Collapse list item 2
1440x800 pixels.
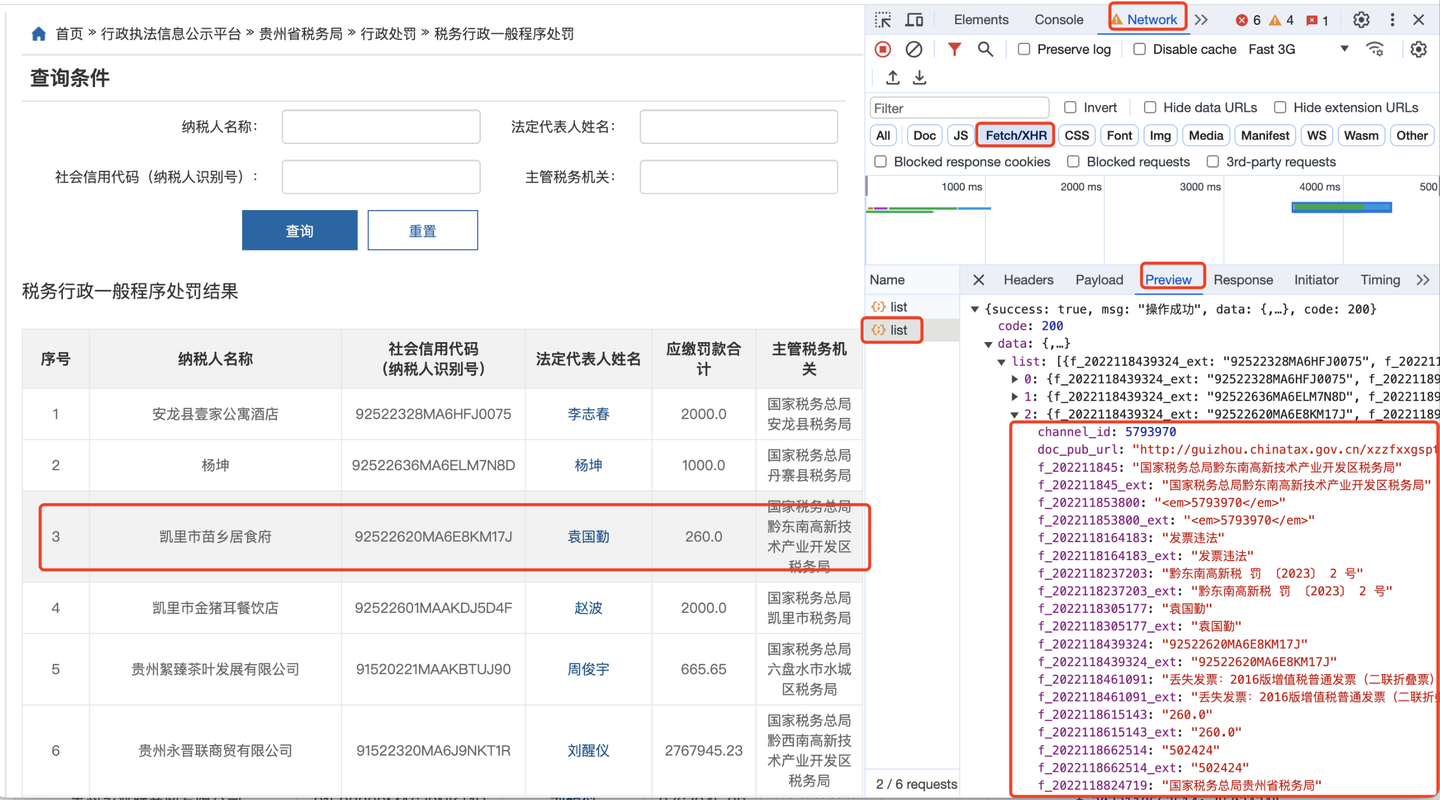click(1015, 414)
